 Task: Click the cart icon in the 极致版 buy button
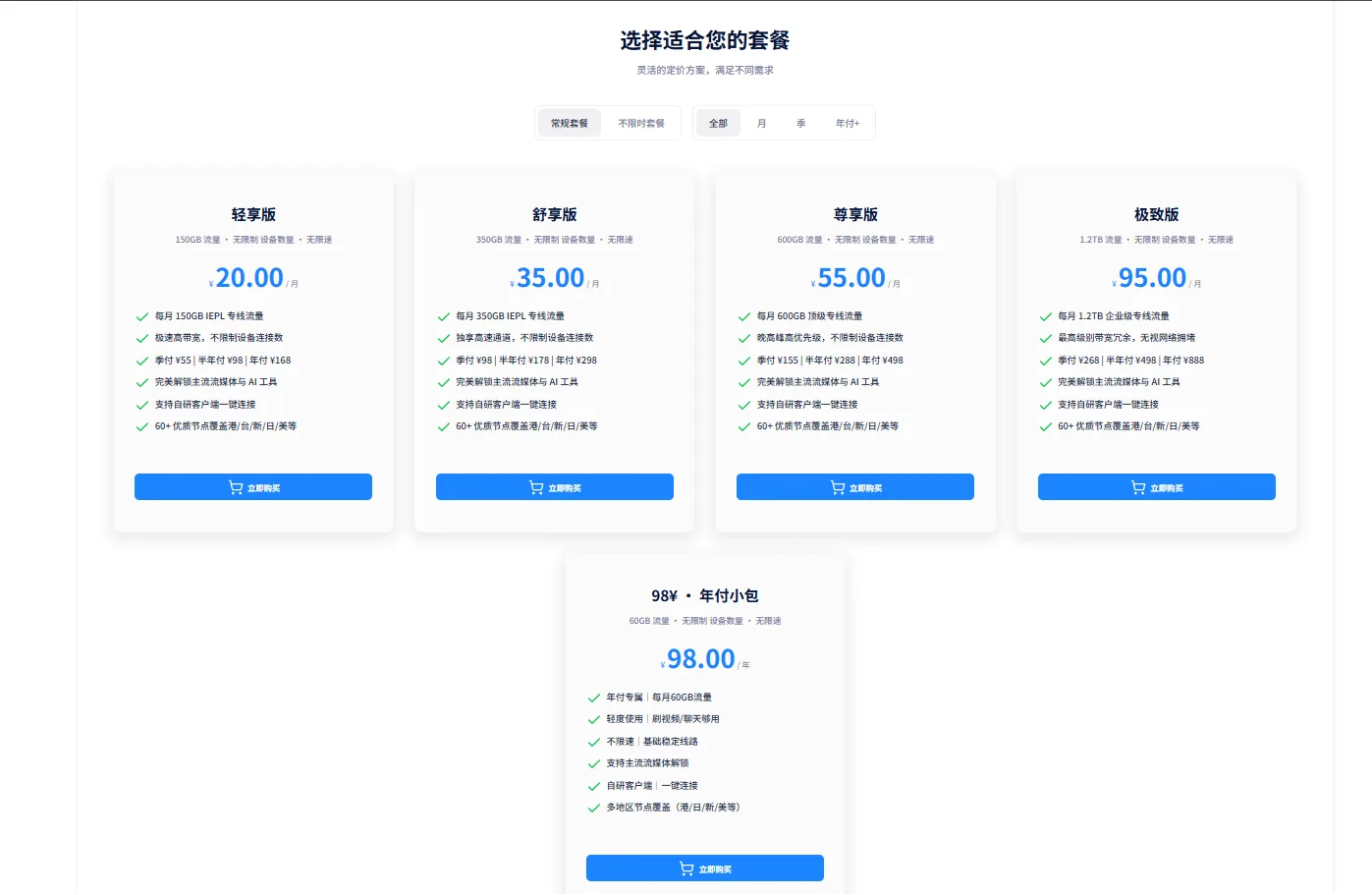click(1138, 487)
